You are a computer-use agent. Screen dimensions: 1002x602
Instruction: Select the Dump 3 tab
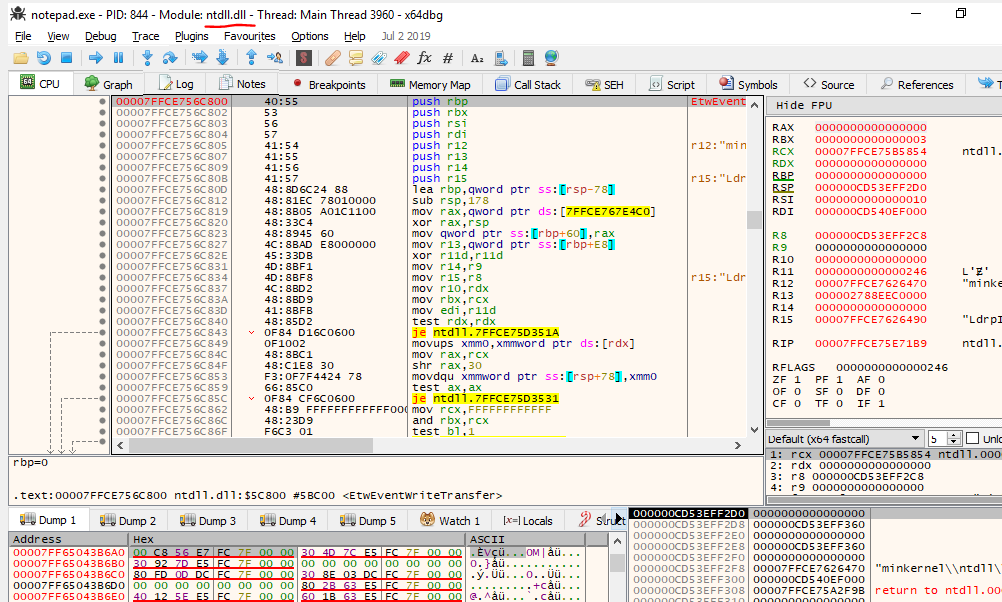click(x=207, y=521)
